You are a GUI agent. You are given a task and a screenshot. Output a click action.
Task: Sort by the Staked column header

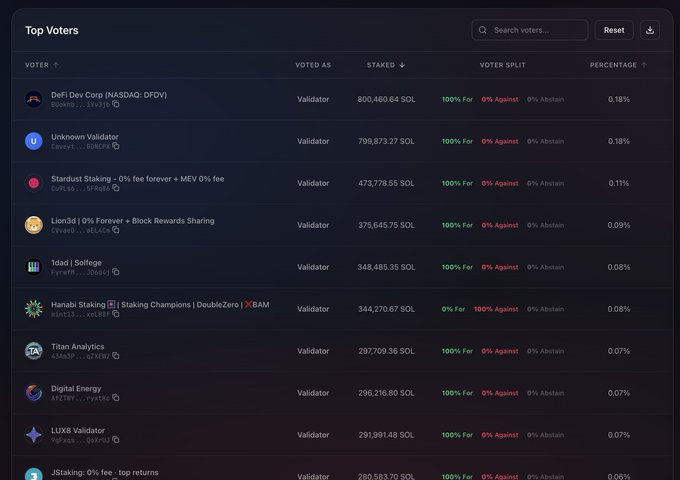click(x=386, y=65)
